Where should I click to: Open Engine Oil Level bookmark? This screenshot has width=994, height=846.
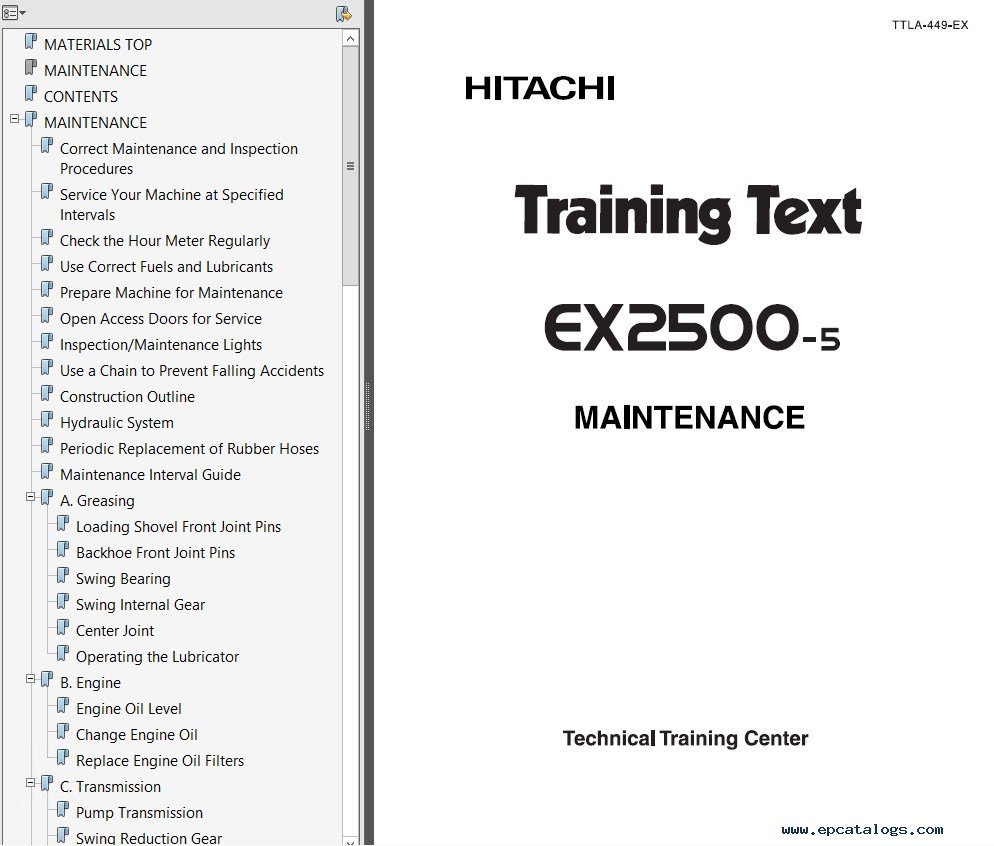[x=129, y=708]
